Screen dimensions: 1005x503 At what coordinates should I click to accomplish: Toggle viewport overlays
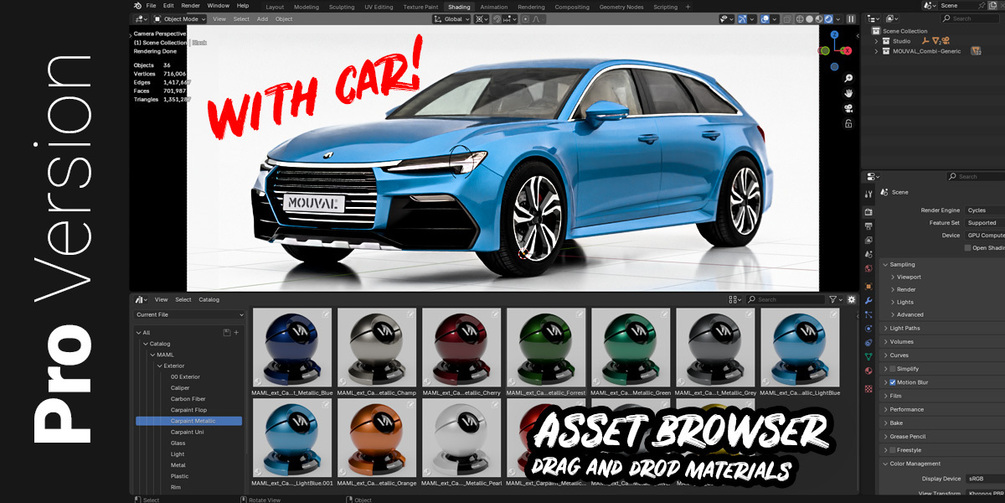click(x=765, y=19)
